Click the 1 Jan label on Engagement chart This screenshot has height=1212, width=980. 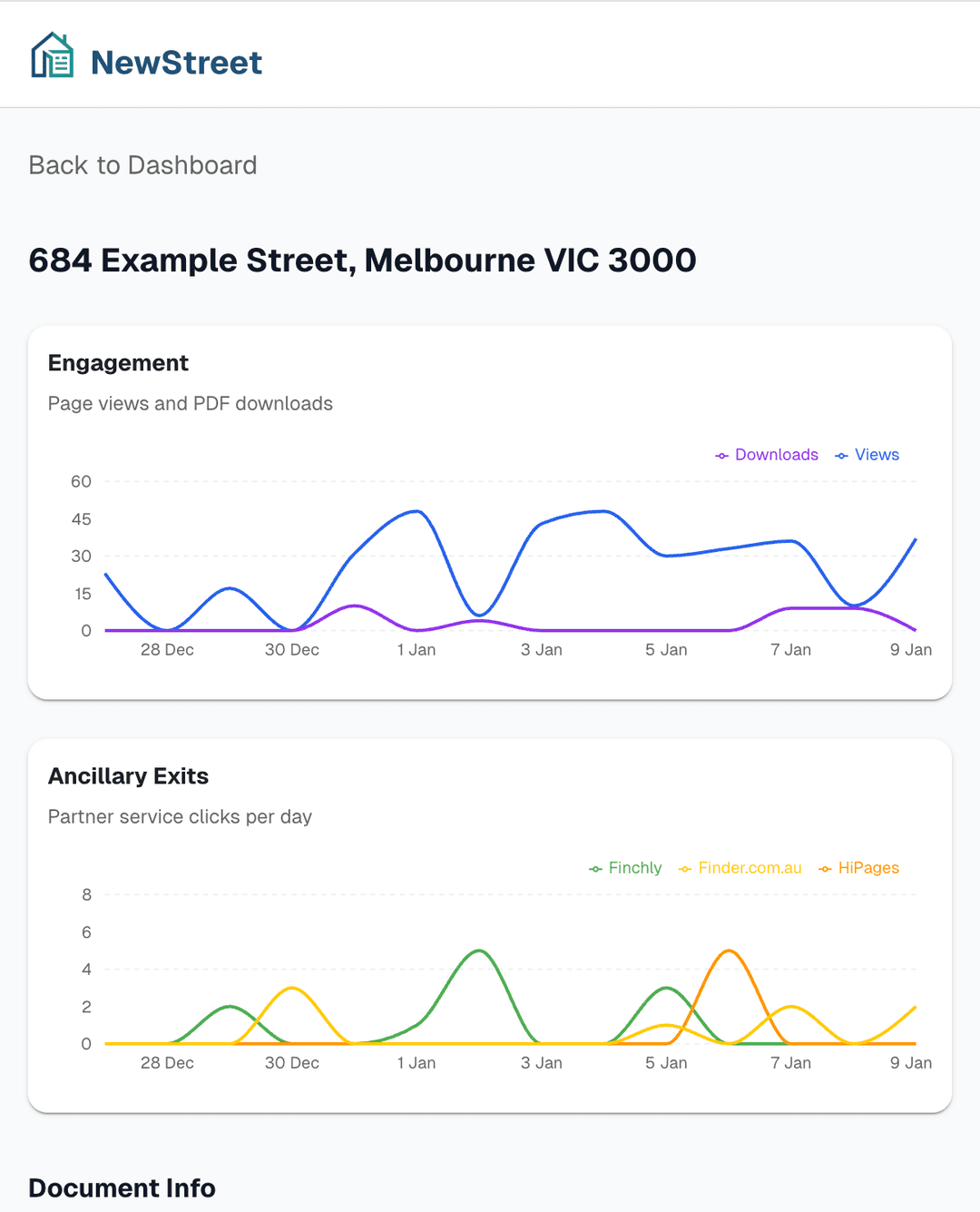(x=416, y=650)
